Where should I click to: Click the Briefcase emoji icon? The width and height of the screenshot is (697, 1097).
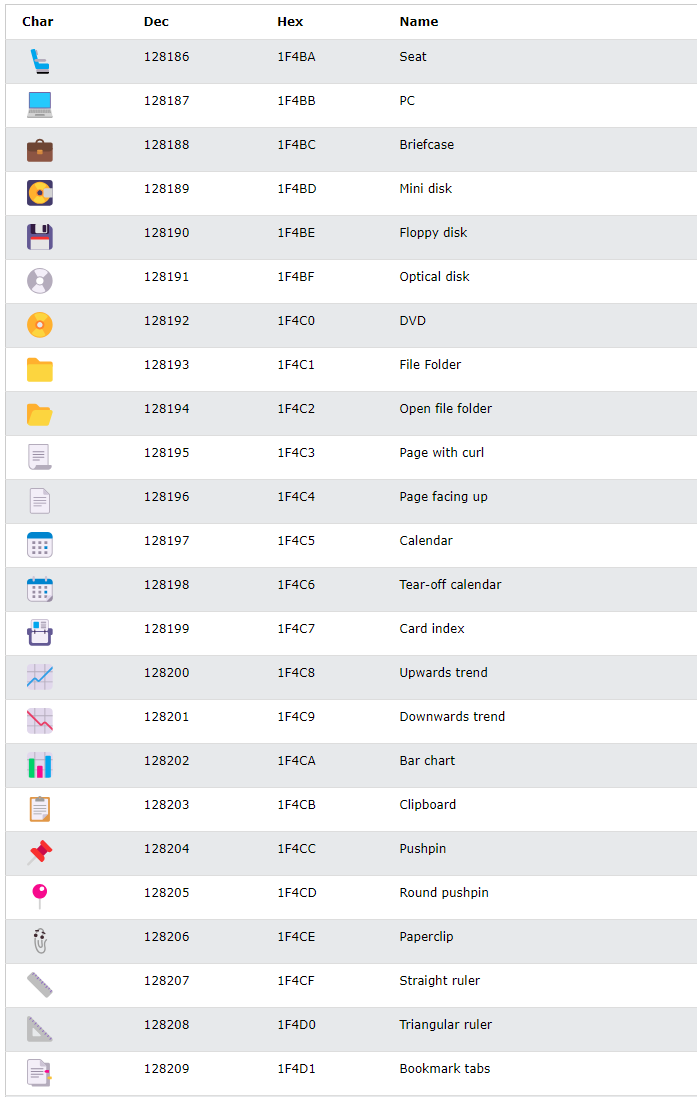[40, 150]
